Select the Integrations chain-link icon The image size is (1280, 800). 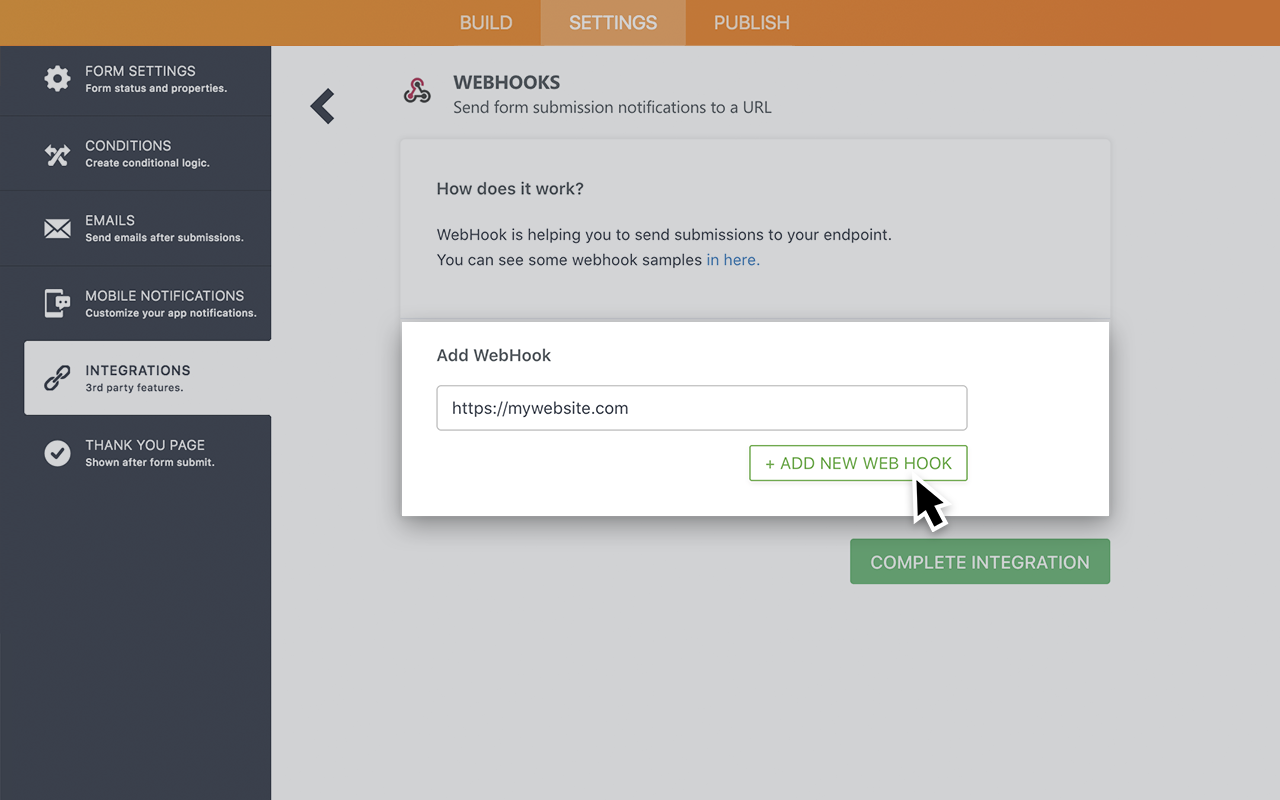(57, 377)
